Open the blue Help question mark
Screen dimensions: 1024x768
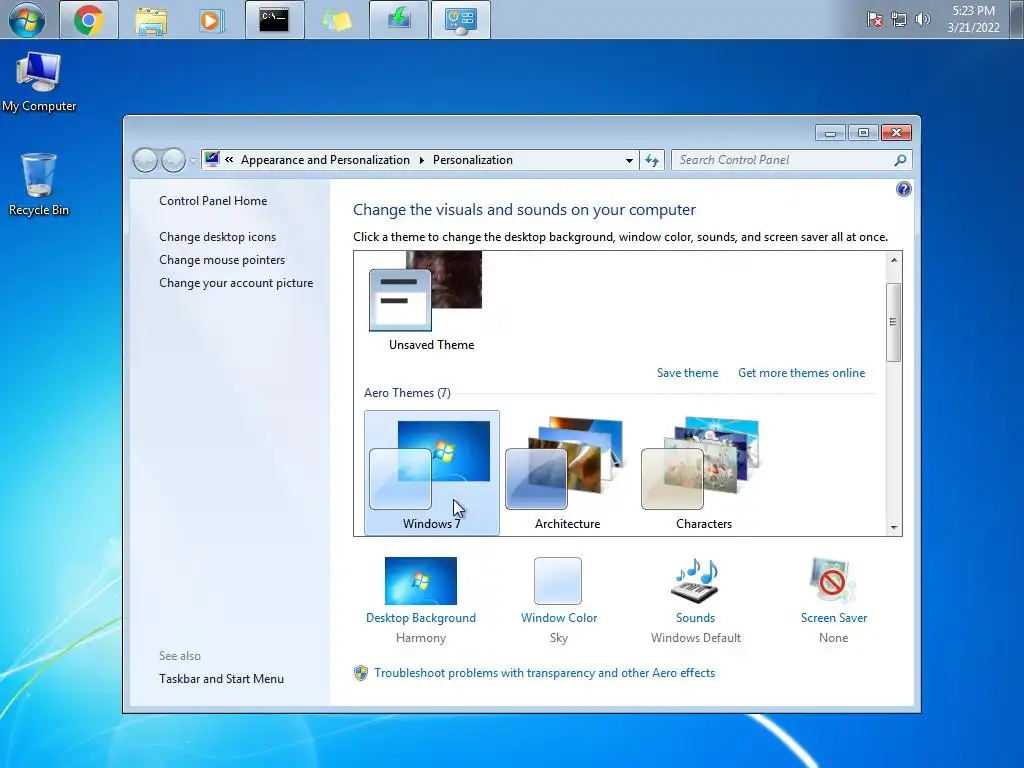[904, 189]
